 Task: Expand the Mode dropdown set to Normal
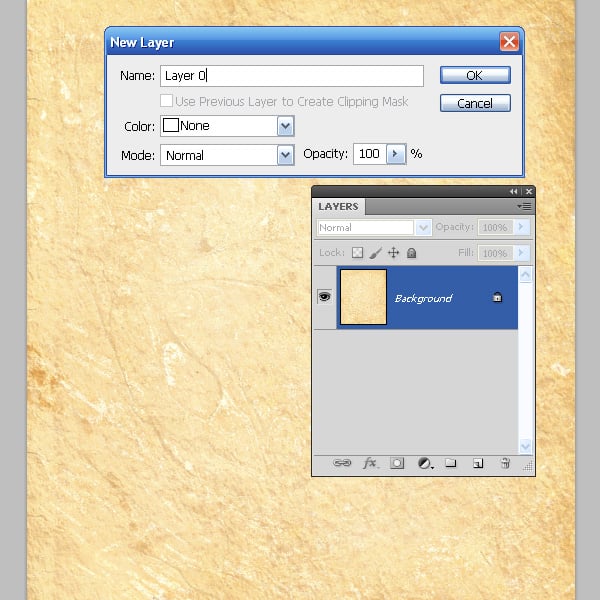click(285, 155)
